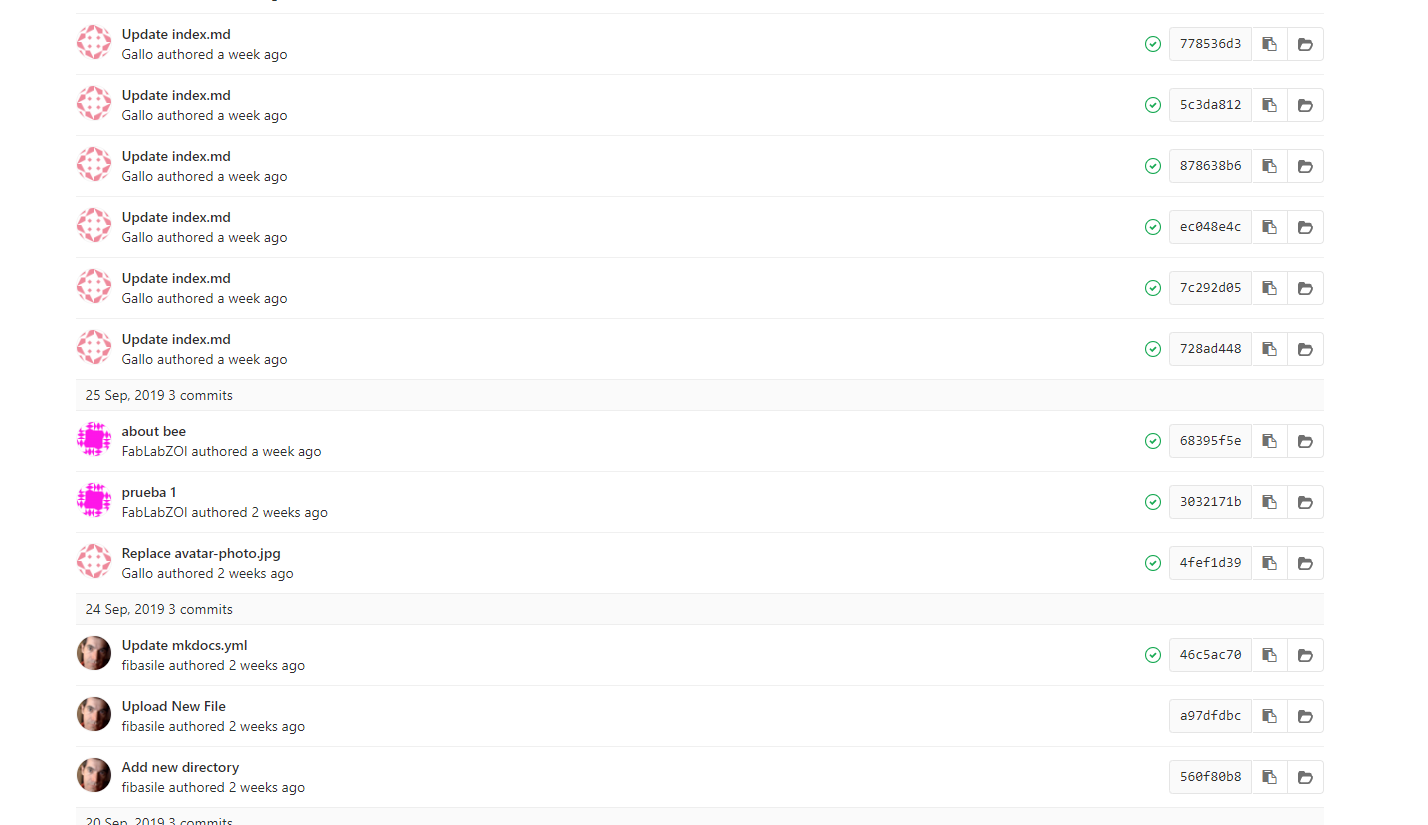The height and width of the screenshot is (825, 1428).
Task: View passed pipeline status for commit 46c5ac70
Action: [x=1153, y=655]
